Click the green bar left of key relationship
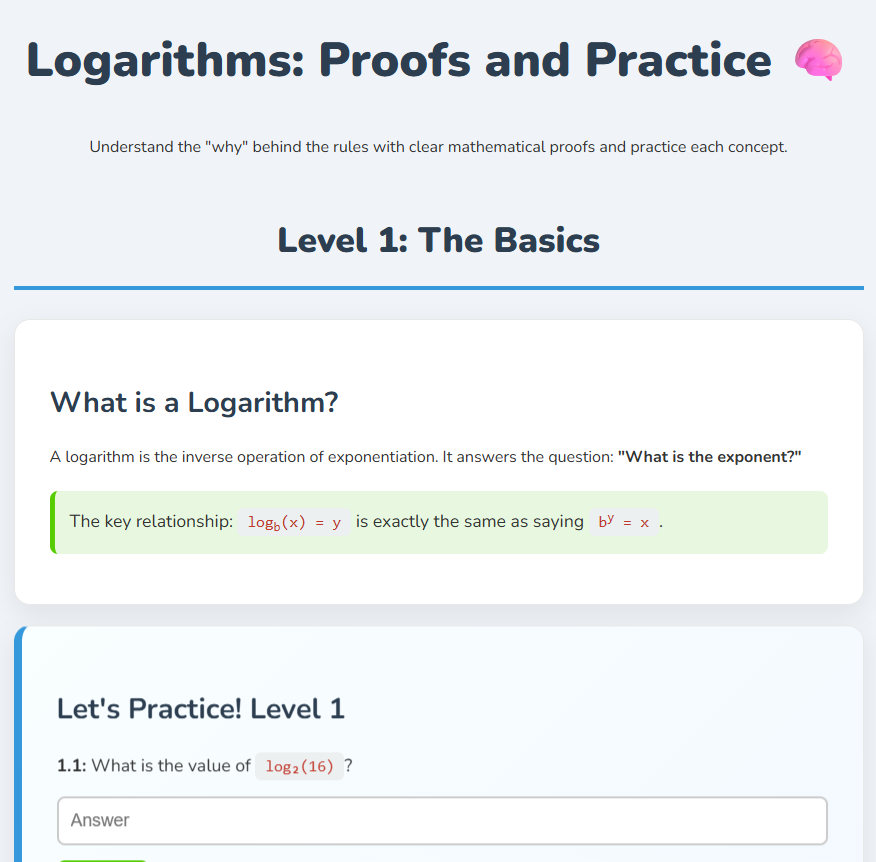Viewport: 876px width, 862px height. 53,522
